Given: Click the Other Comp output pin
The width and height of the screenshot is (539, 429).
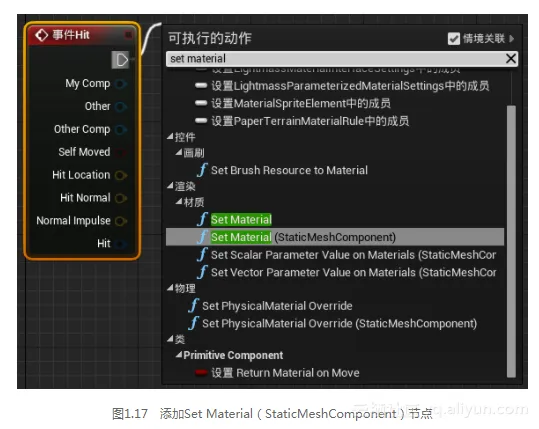Looking at the screenshot, I should coord(121,130).
